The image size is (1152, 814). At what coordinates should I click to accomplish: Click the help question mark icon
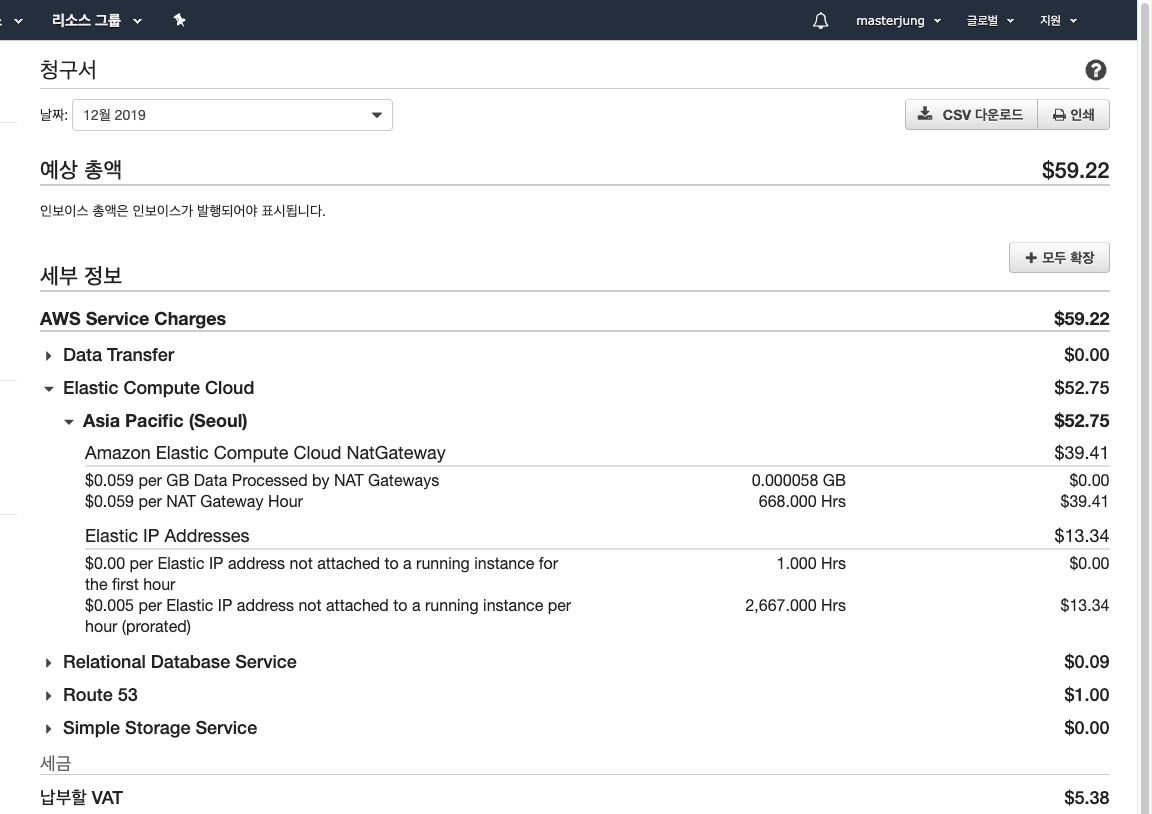1095,70
